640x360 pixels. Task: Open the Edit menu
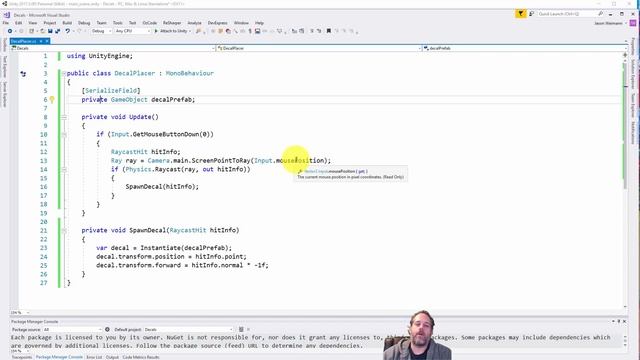(x=19, y=23)
